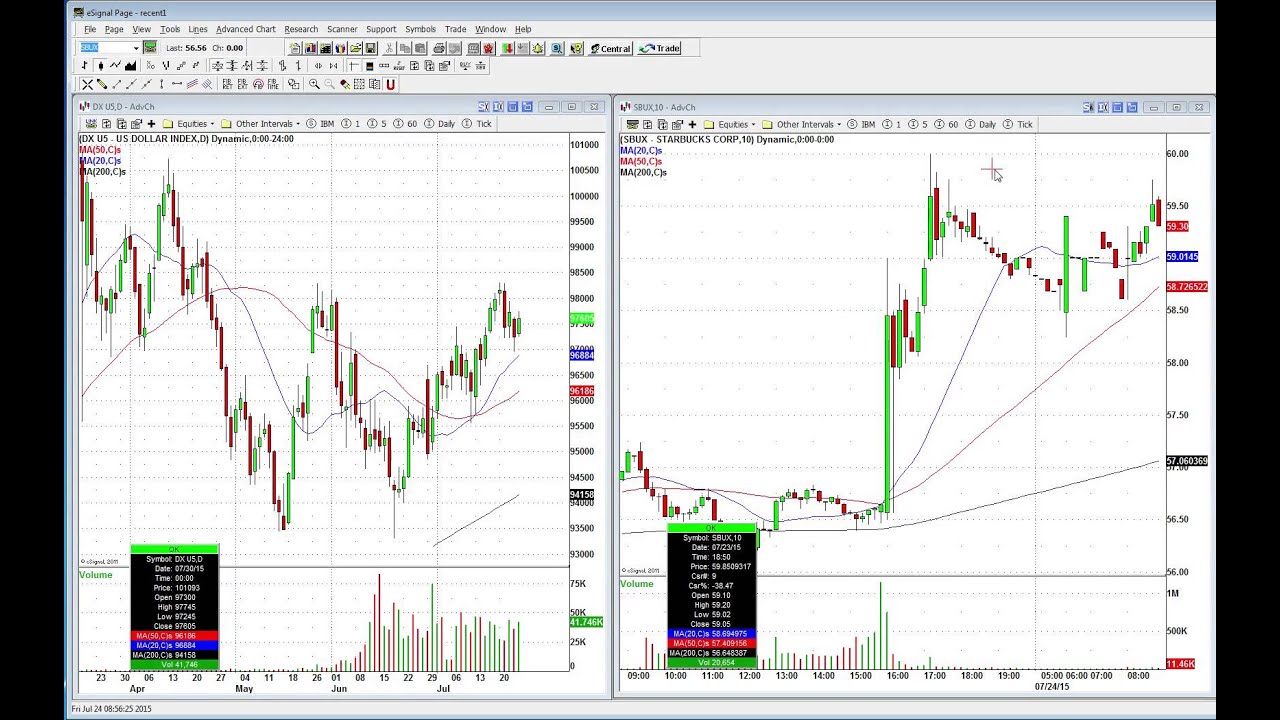Click the Open folder icon in main toolbar
Screen dimensions: 1280x720
(x=356, y=48)
